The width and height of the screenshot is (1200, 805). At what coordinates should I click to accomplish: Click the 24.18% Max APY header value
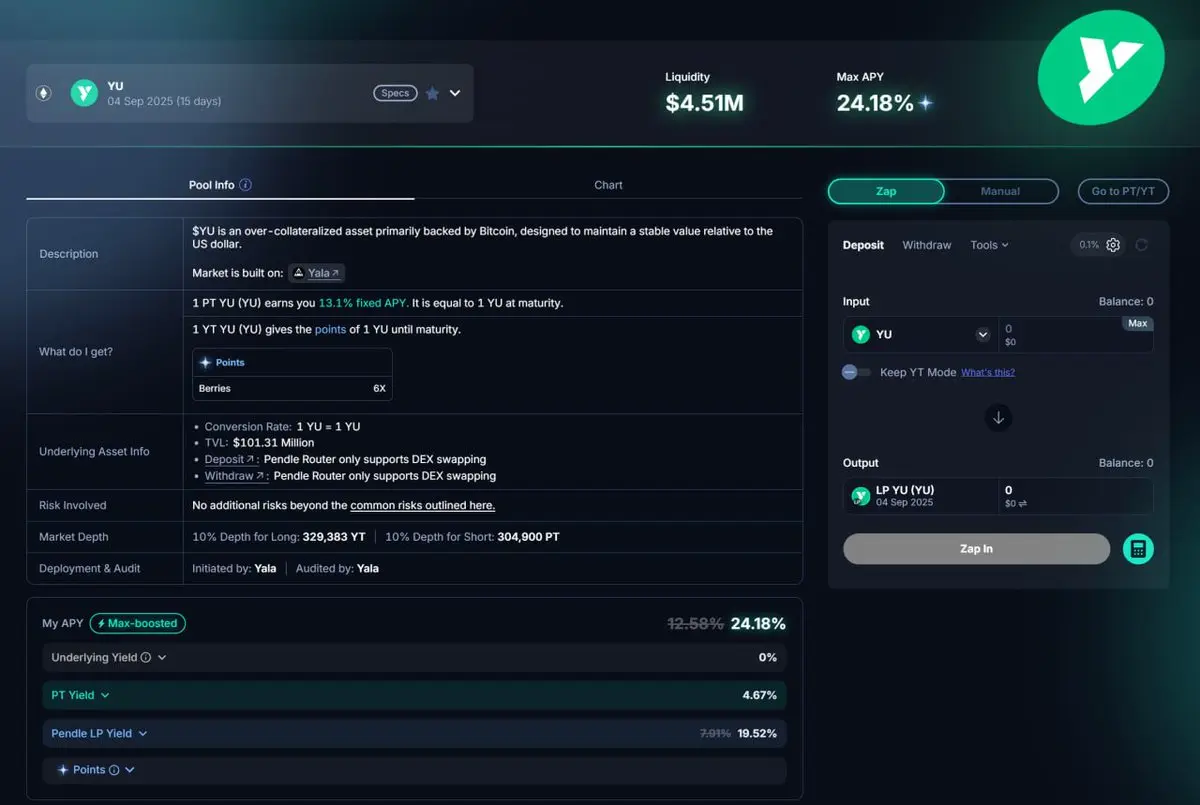click(x=875, y=103)
